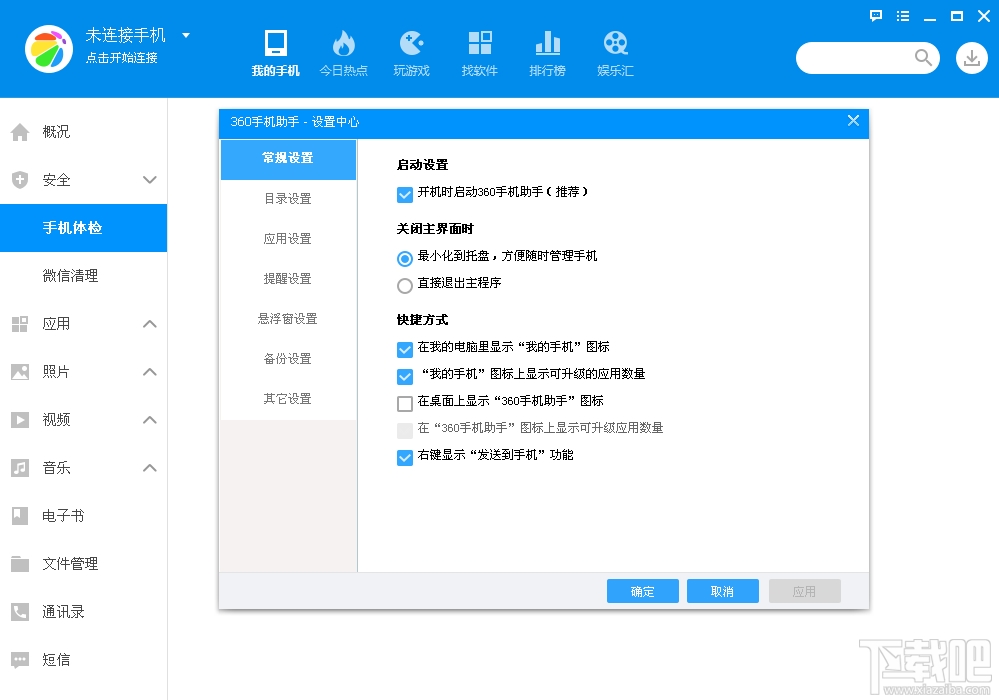999x700 pixels.
Task: Click the 电子书 bookmark icon
Action: click(20, 516)
